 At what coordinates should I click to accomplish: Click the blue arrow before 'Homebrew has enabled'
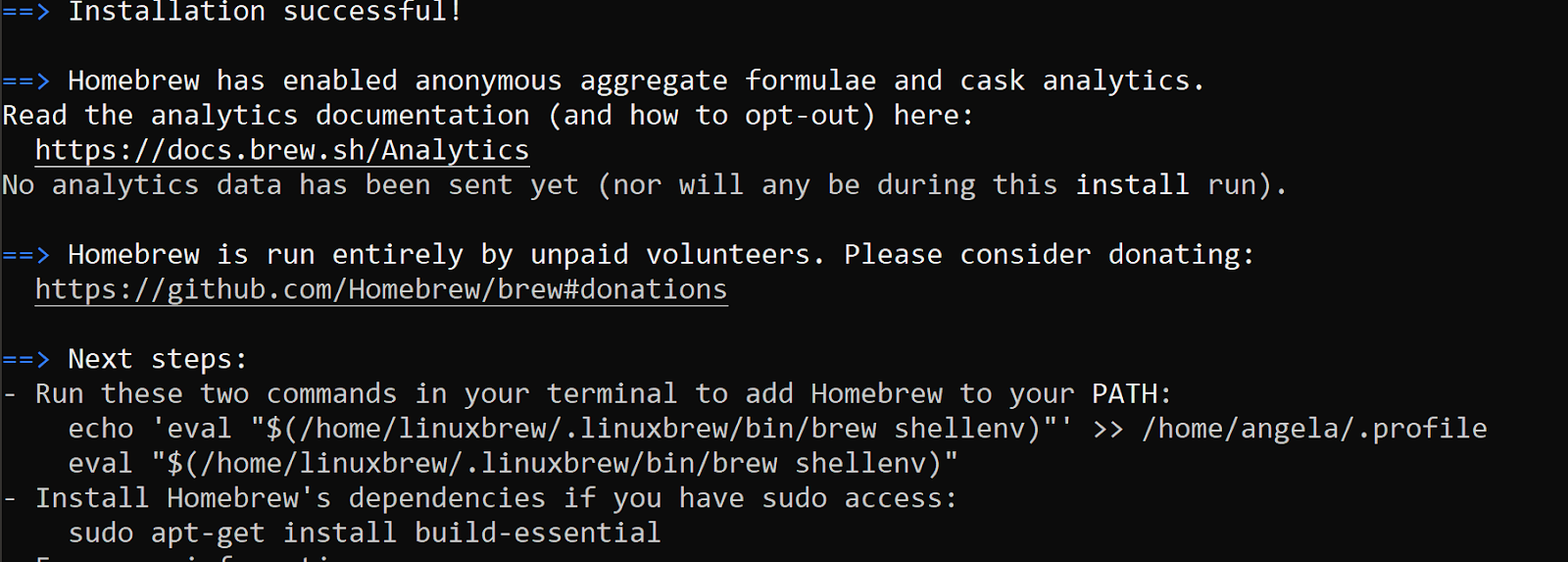pos(25,80)
